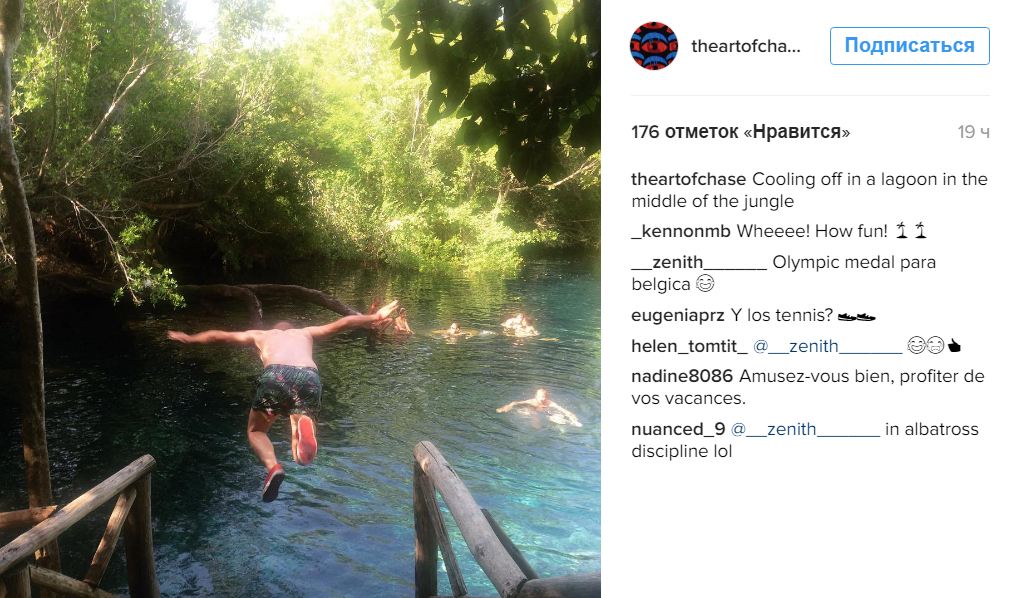Open theartofchase profile avatar icon

tap(654, 46)
